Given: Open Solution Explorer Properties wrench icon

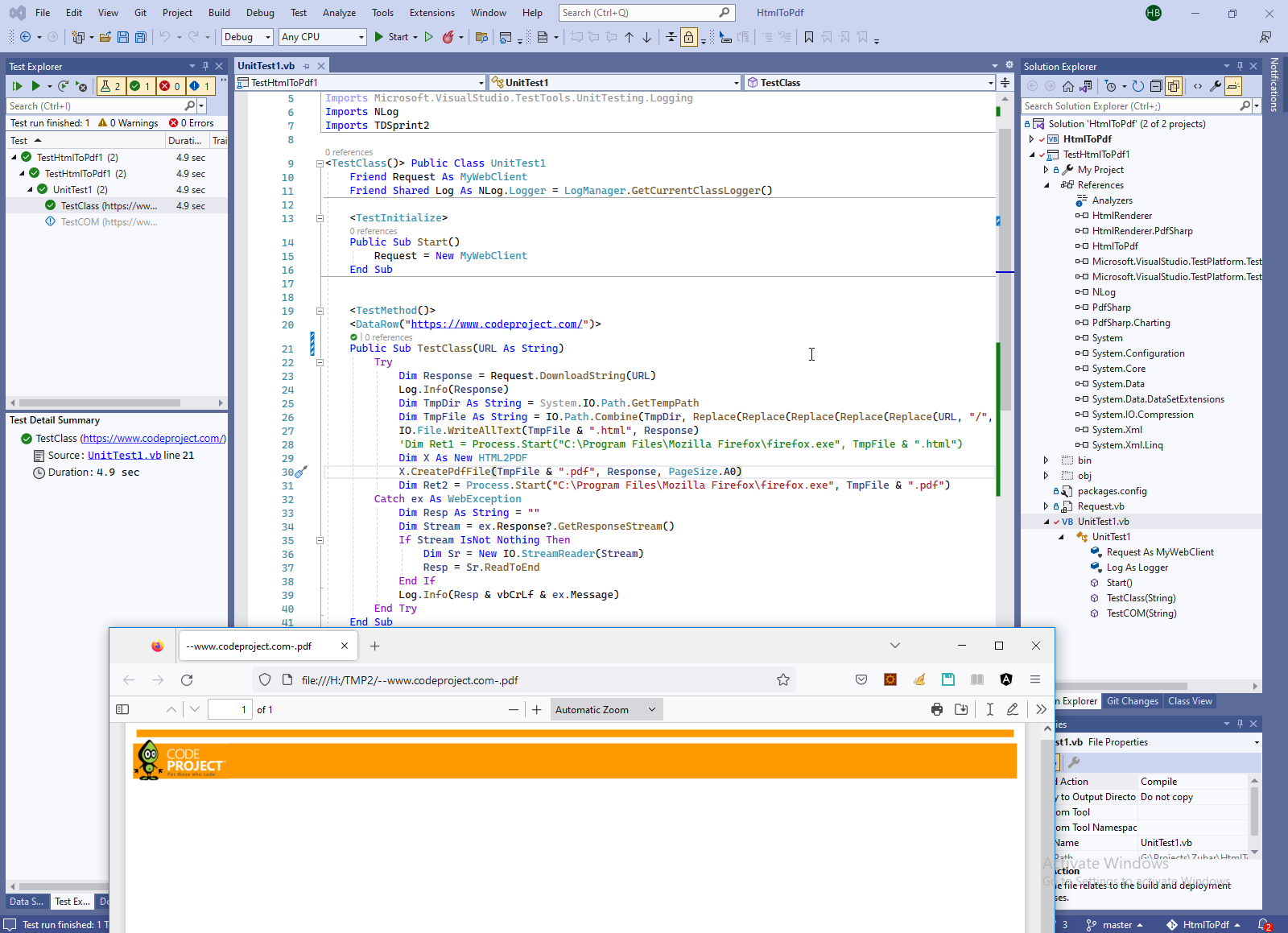Looking at the screenshot, I should [1216, 86].
